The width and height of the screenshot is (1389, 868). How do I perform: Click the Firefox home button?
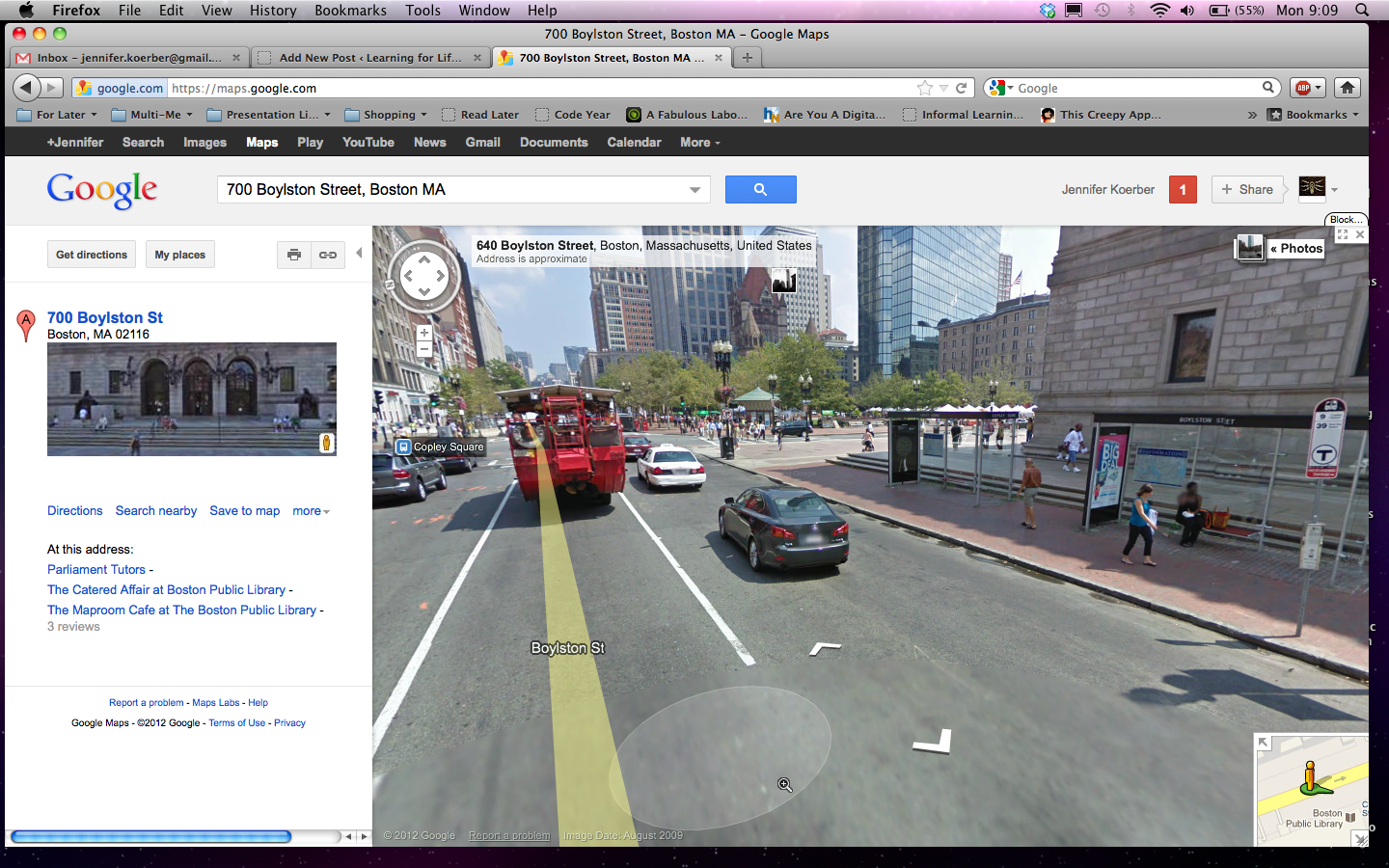1348,88
